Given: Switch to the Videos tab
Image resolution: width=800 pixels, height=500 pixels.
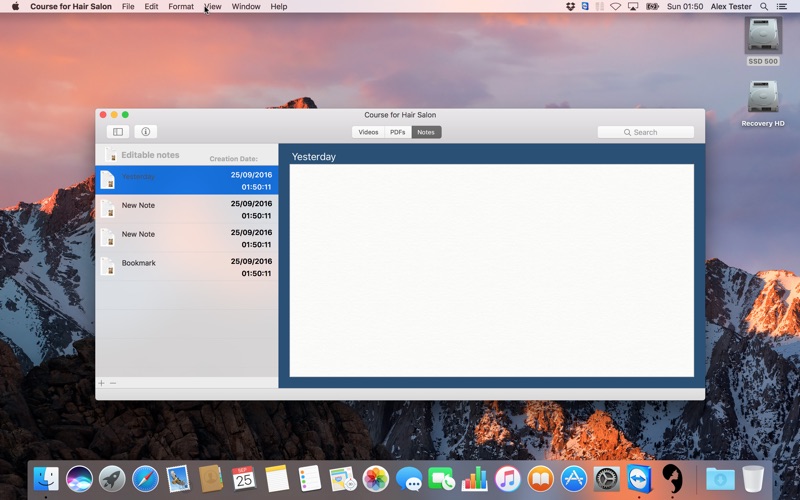Looking at the screenshot, I should coord(368,132).
